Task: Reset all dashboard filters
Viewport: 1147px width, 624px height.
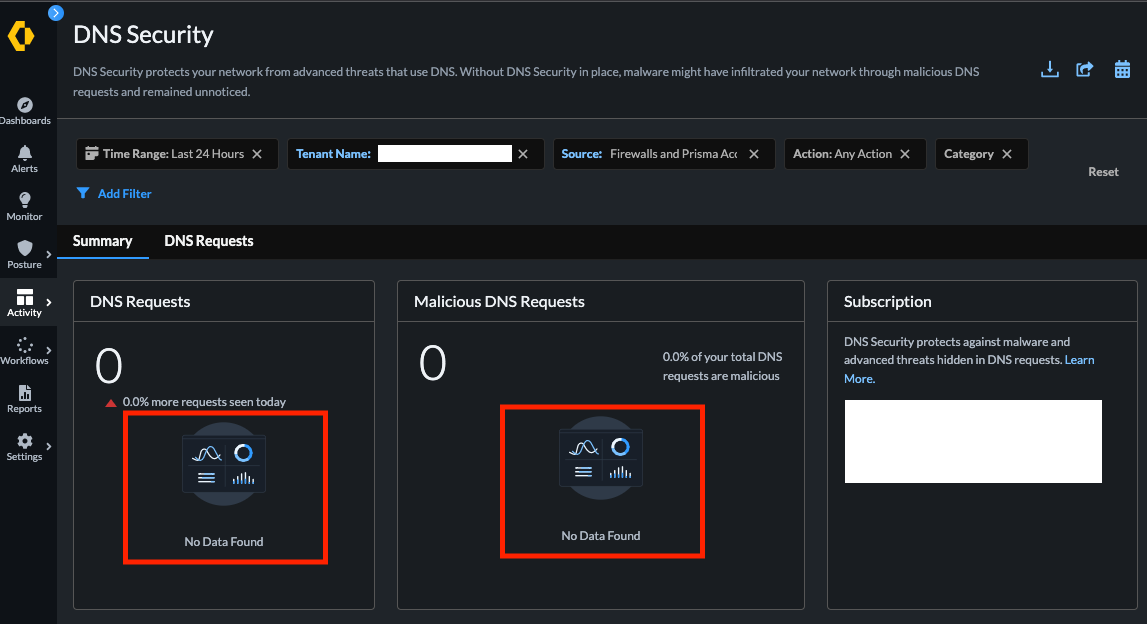Action: (x=1103, y=171)
